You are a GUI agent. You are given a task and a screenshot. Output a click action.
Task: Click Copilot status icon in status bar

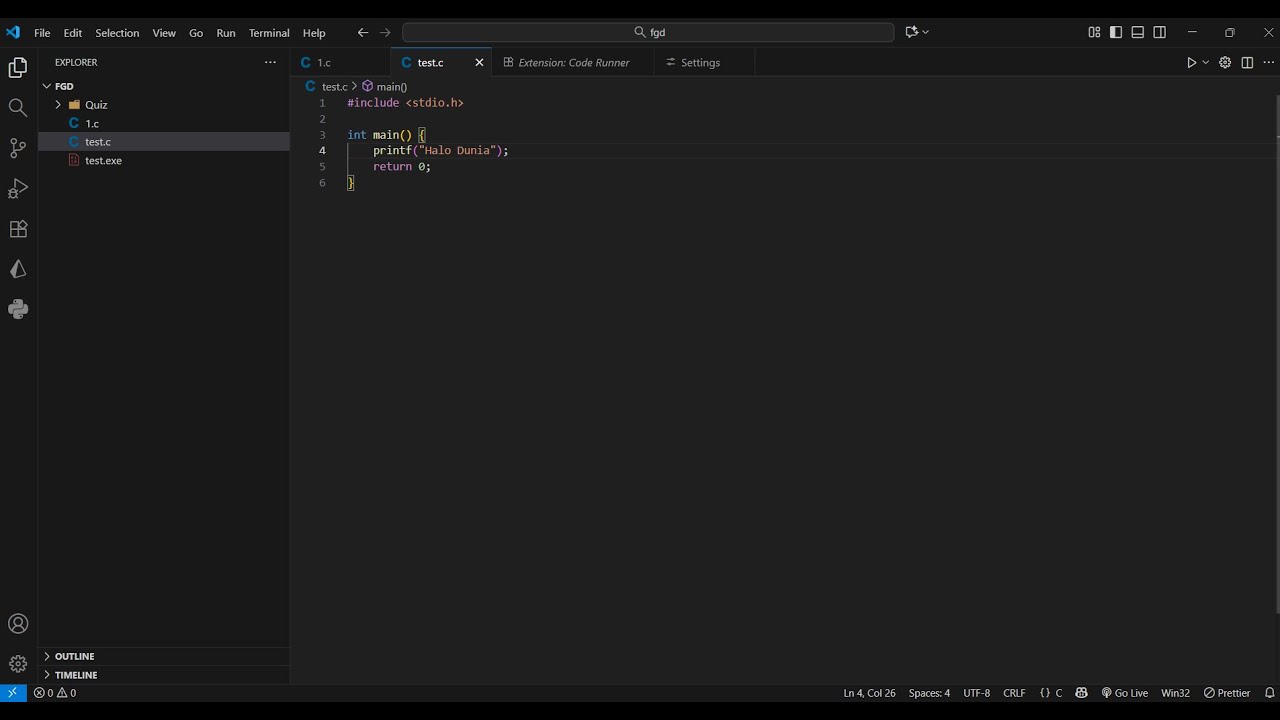click(1081, 693)
